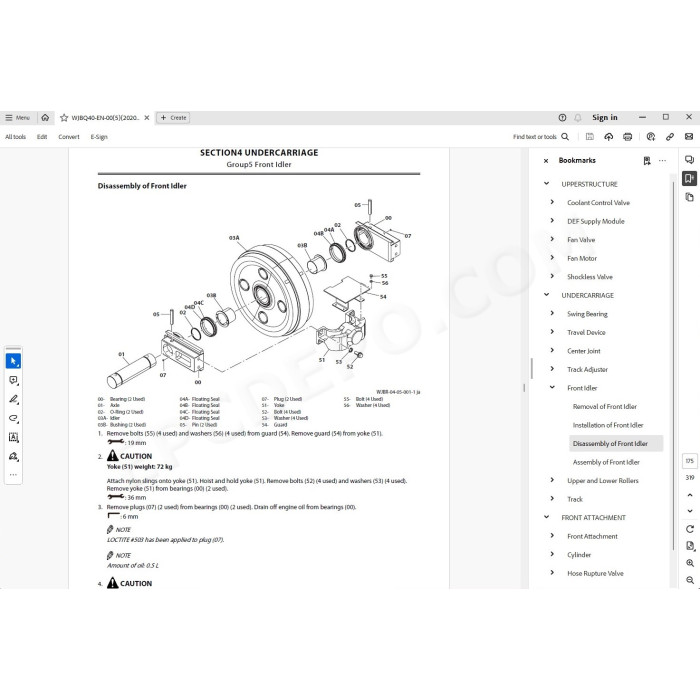The height and width of the screenshot is (700, 700).
Task: Collapse the UPPERSTRUCTURE bookmark
Action: [x=546, y=183]
